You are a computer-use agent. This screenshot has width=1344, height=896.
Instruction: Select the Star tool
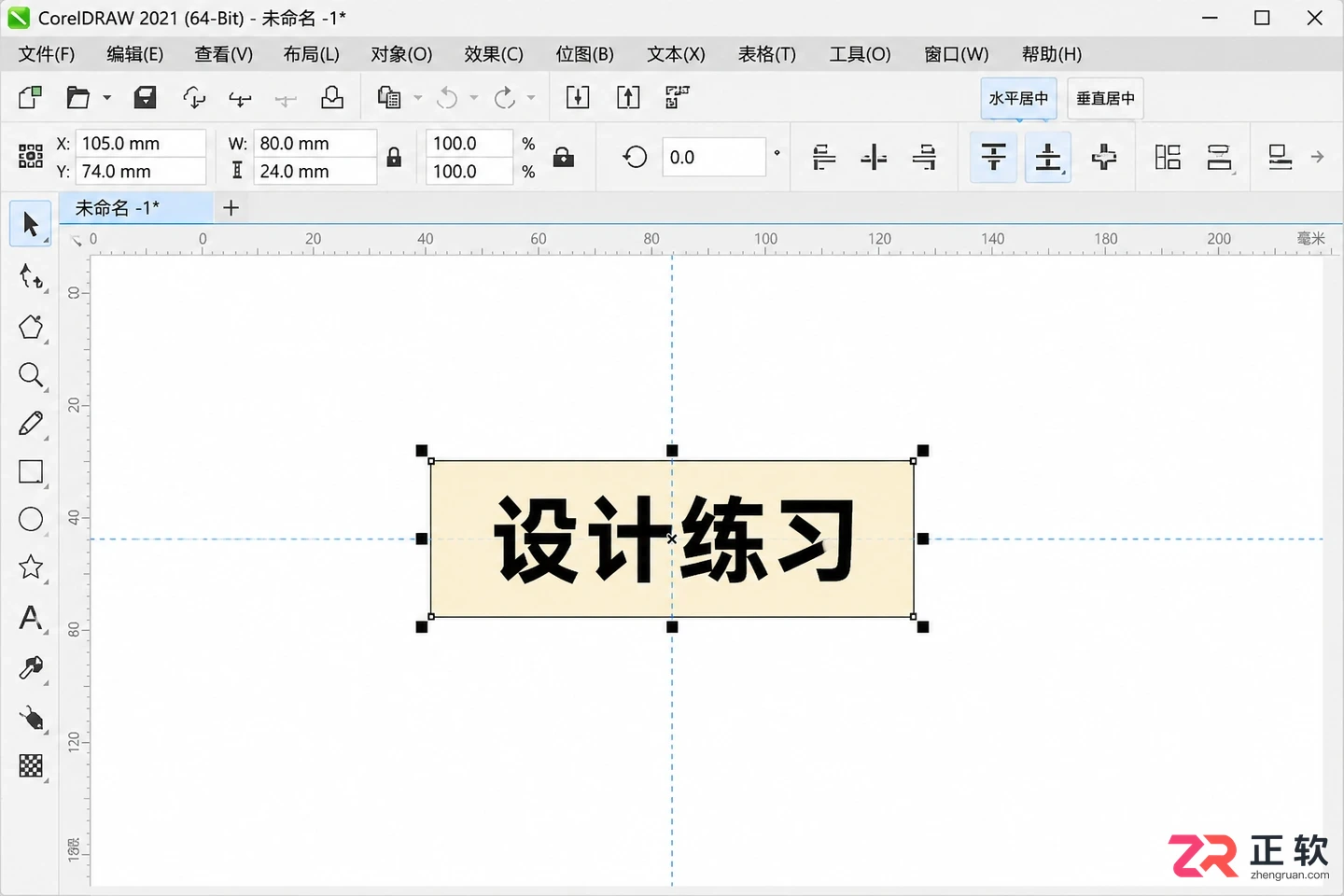pos(31,567)
